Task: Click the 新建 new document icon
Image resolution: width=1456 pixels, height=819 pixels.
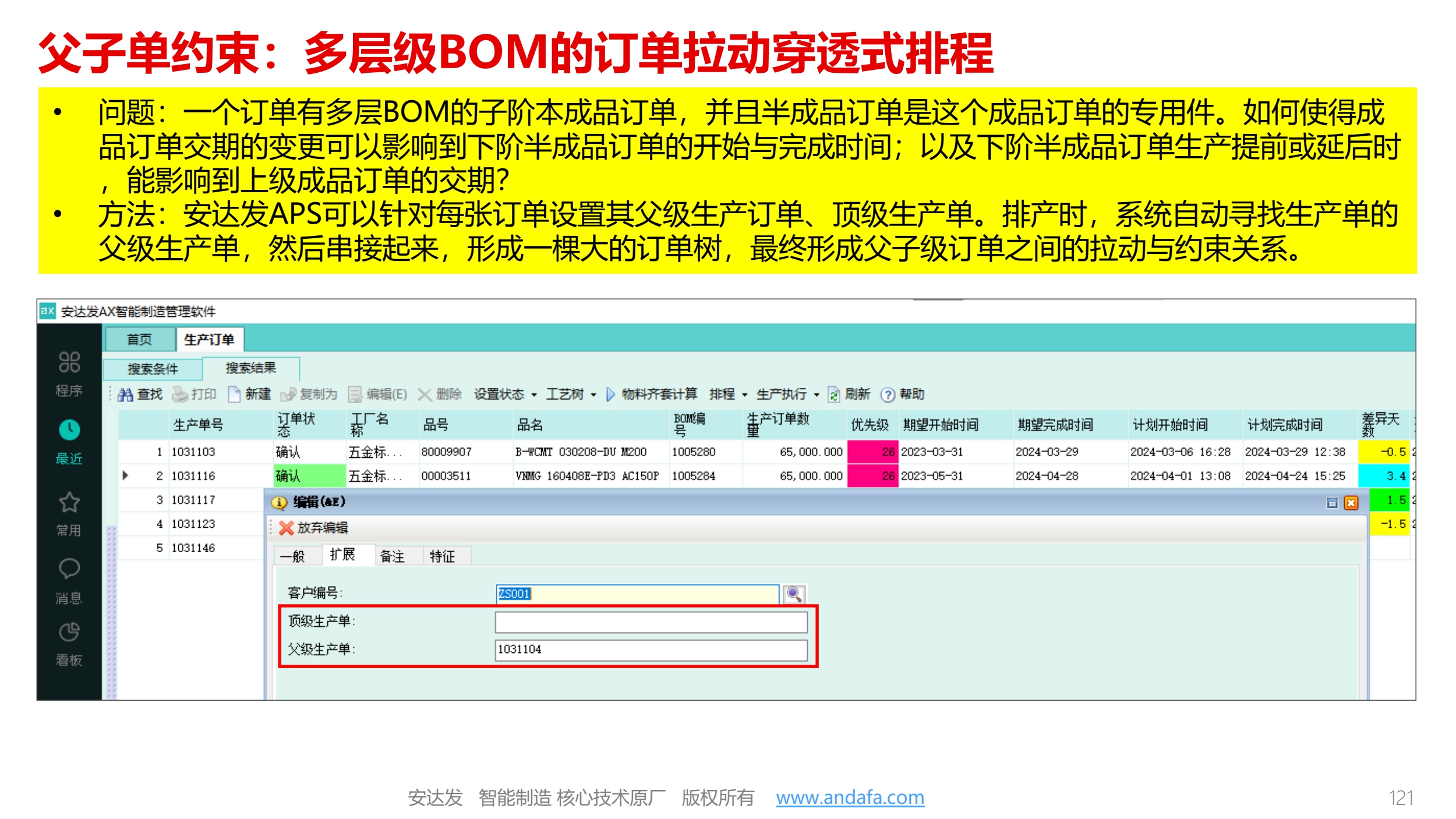Action: coord(234,395)
